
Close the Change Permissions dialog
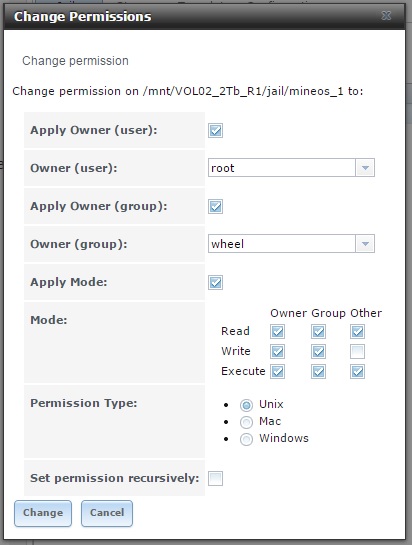386,16
